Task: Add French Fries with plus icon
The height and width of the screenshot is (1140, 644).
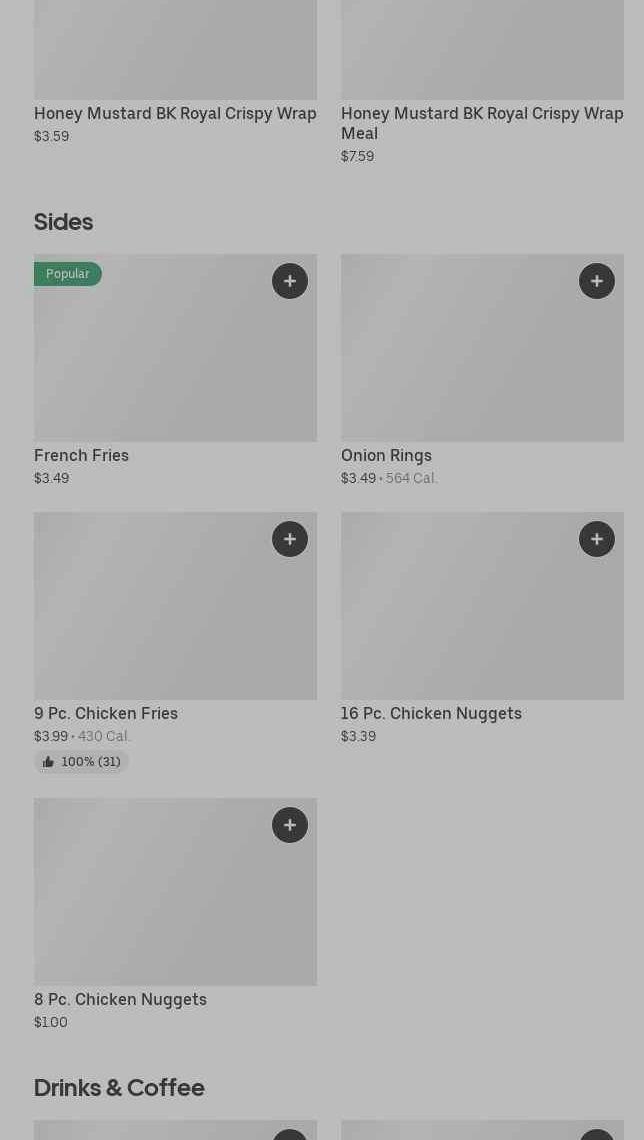Action: click(290, 281)
